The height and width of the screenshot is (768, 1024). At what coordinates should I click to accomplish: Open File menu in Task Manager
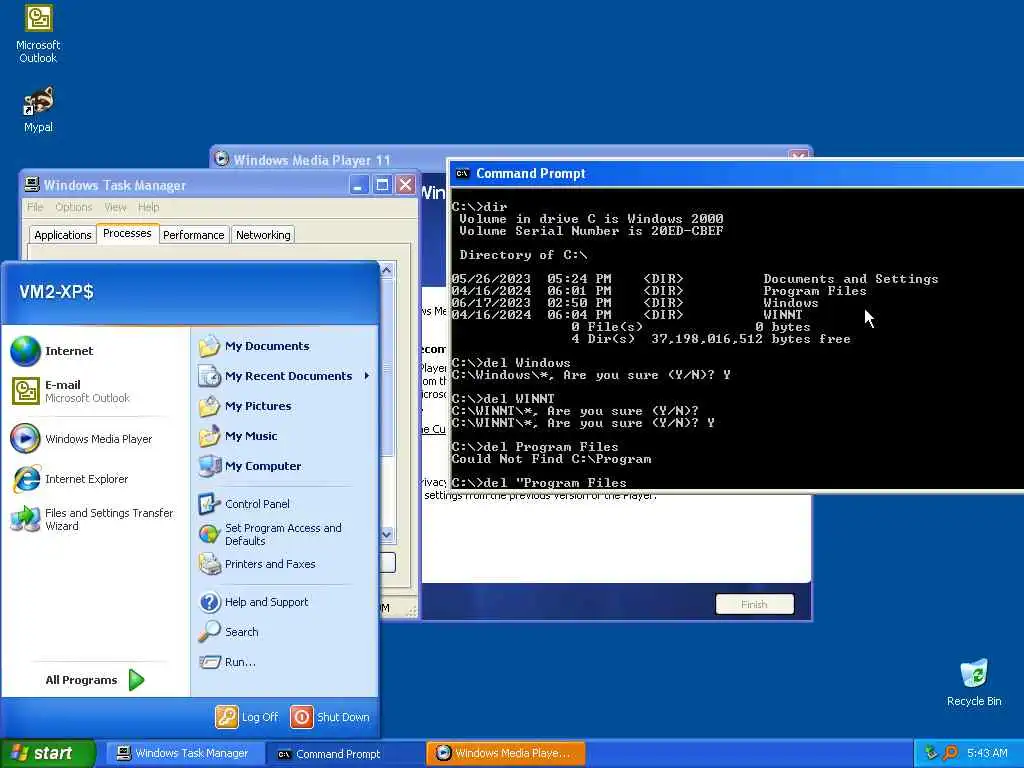35,207
